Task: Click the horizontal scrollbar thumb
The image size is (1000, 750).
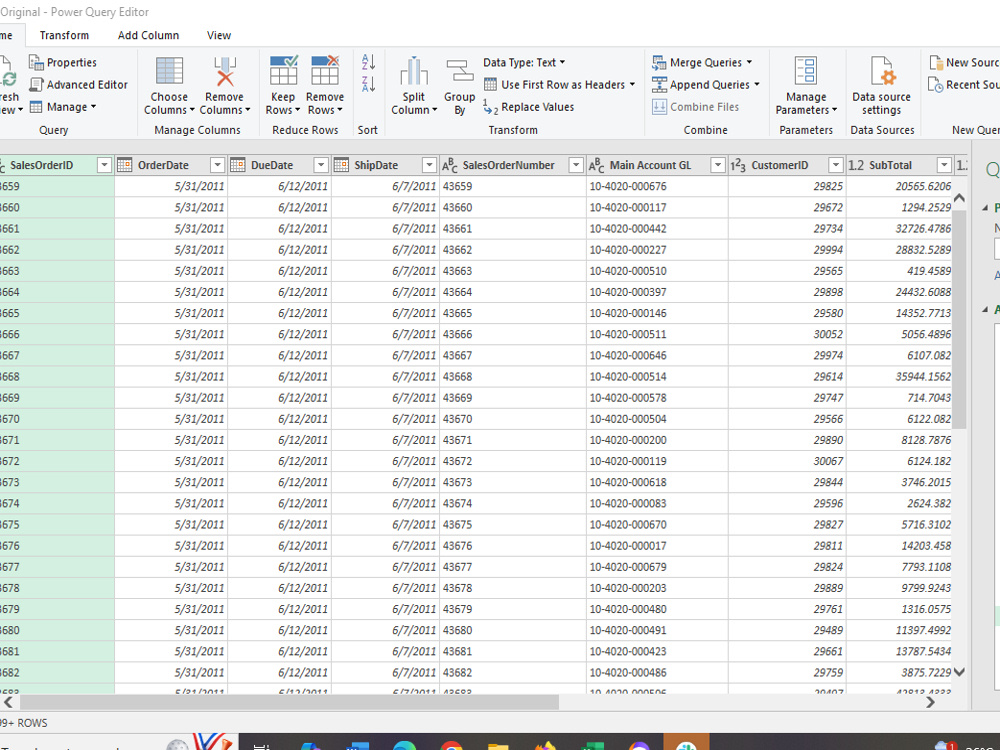Action: [290, 702]
